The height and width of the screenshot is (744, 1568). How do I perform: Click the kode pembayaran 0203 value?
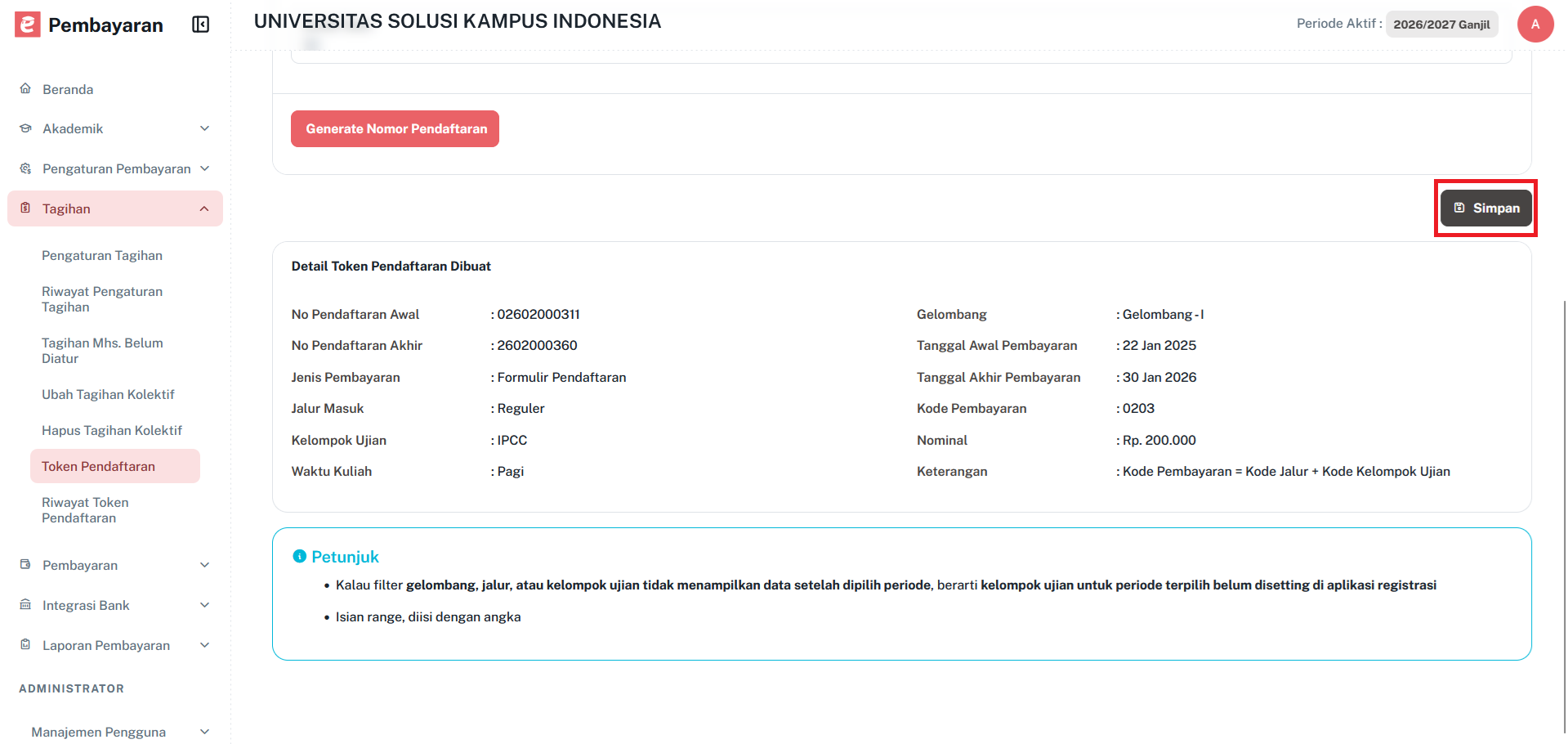point(1138,408)
